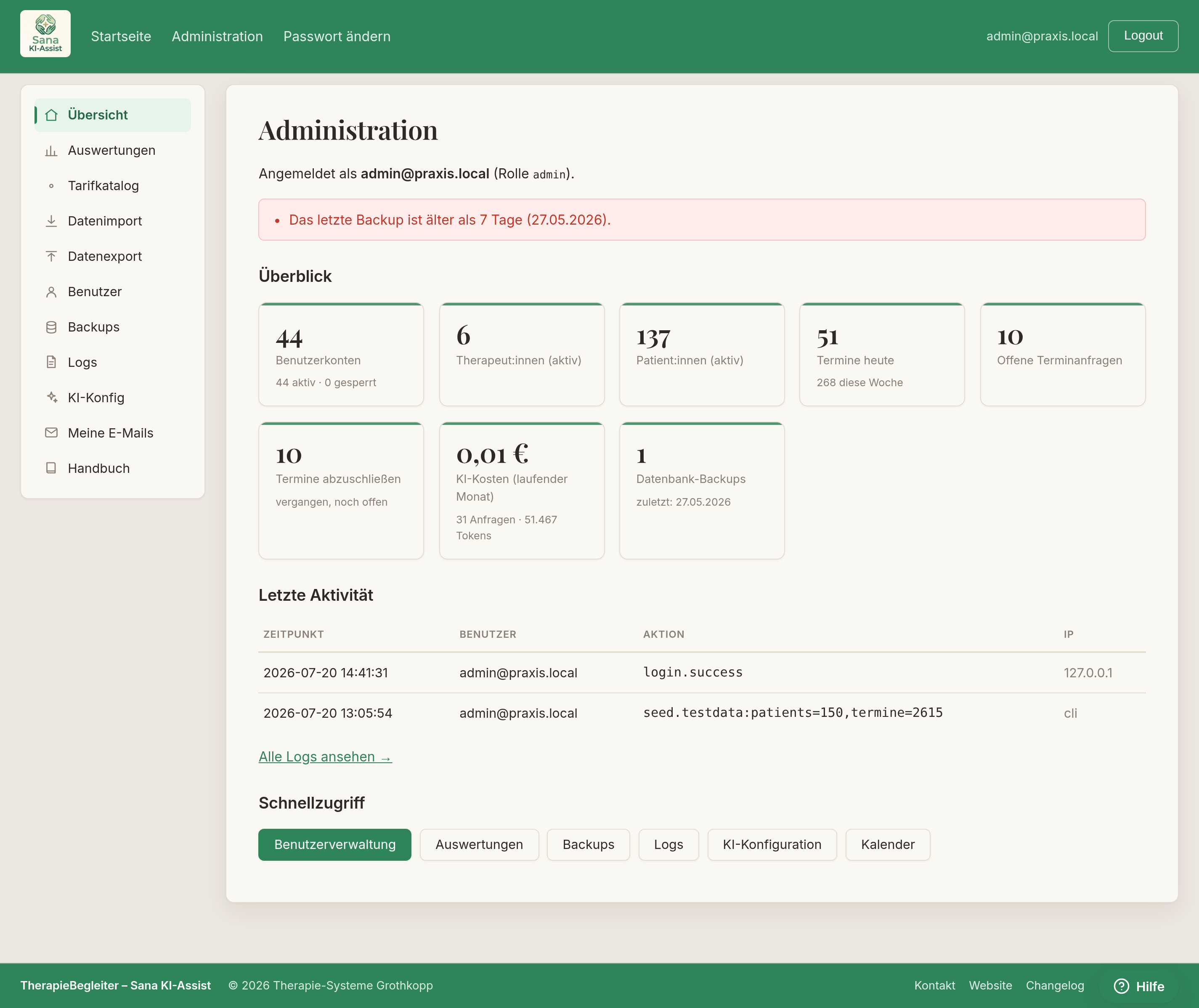Click the book icon beside Handbuch
The image size is (1199, 1008).
click(x=51, y=469)
